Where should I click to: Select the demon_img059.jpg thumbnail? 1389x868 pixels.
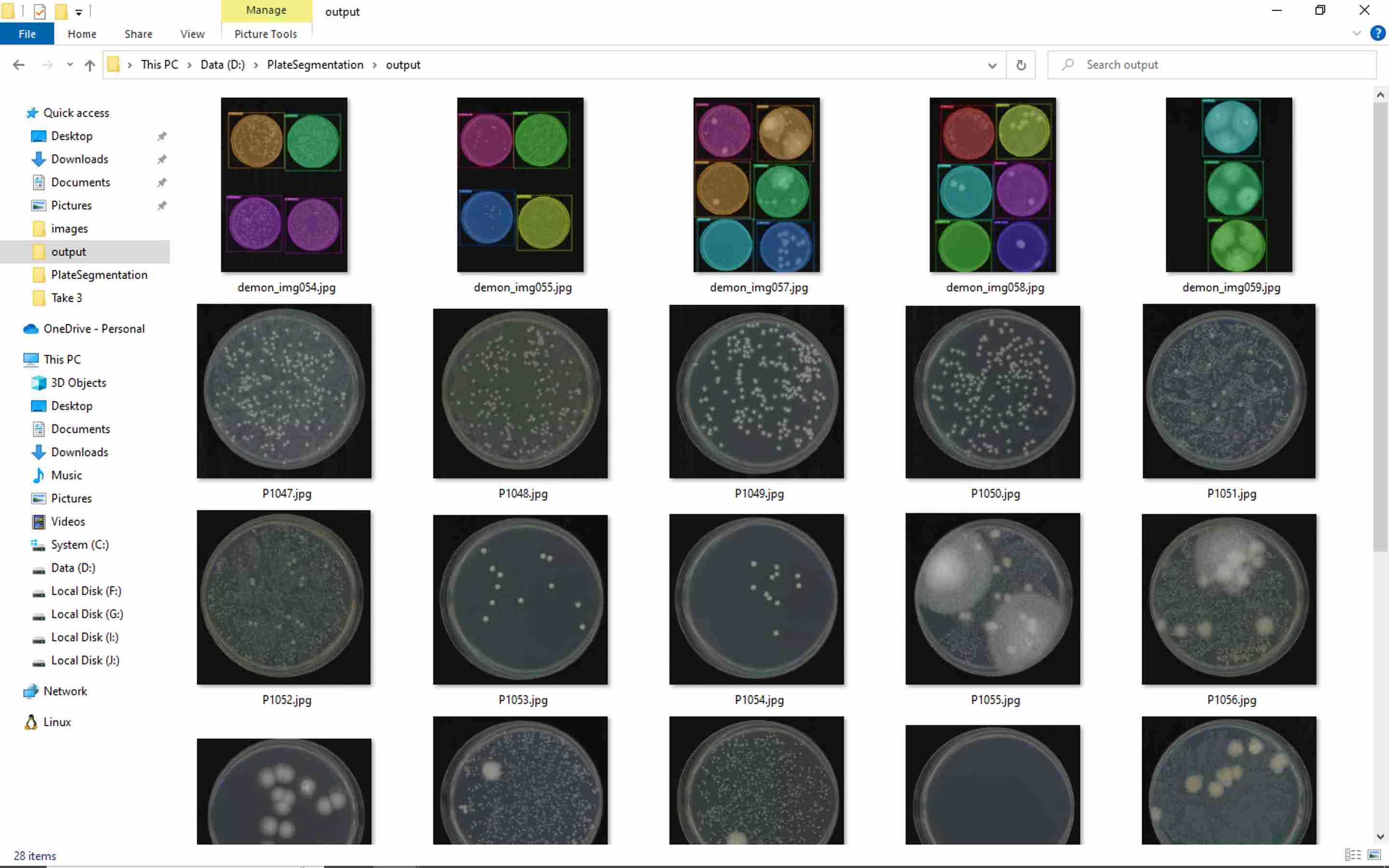coord(1229,185)
